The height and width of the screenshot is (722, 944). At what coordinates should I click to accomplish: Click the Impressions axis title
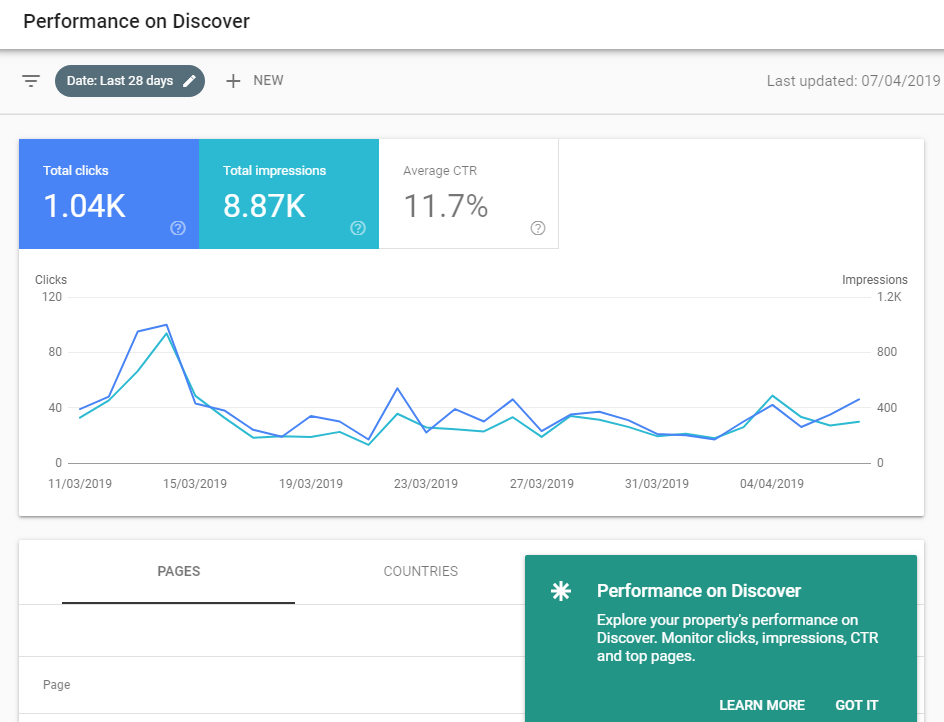pyautogui.click(x=874, y=279)
